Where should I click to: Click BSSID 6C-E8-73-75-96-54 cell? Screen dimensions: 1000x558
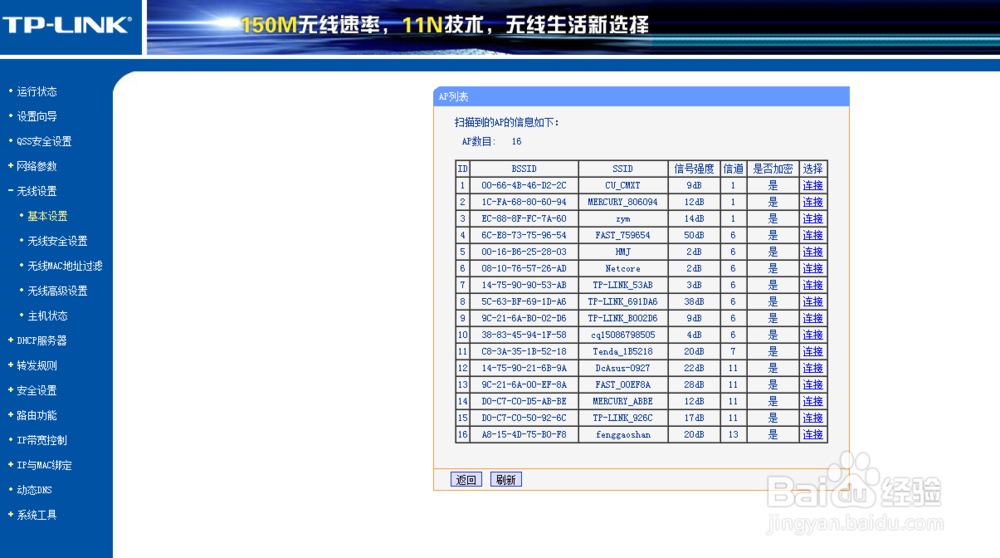pos(524,235)
